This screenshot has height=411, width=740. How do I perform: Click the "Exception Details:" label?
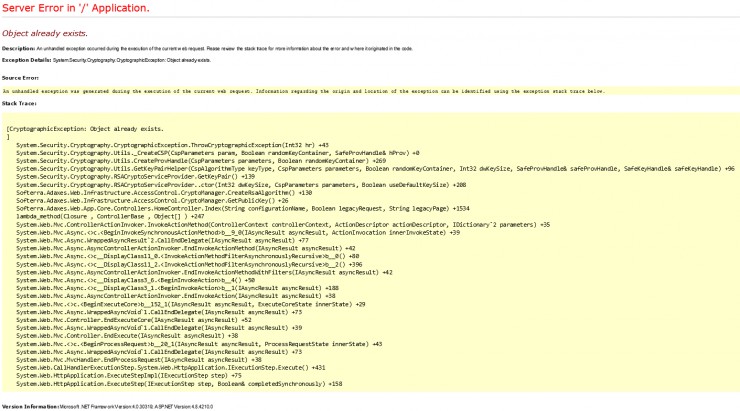pyautogui.click(x=26, y=61)
